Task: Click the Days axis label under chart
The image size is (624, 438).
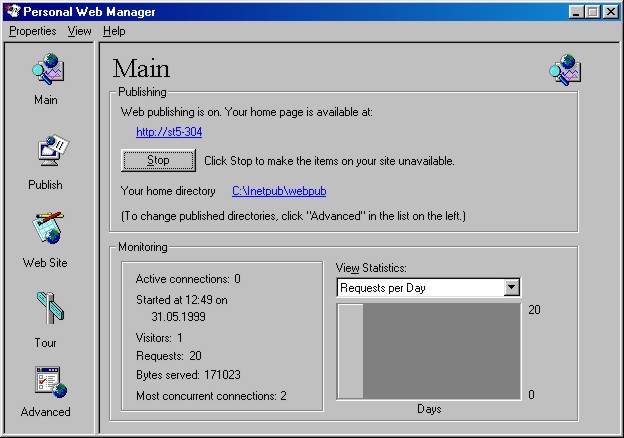Action: 429,409
